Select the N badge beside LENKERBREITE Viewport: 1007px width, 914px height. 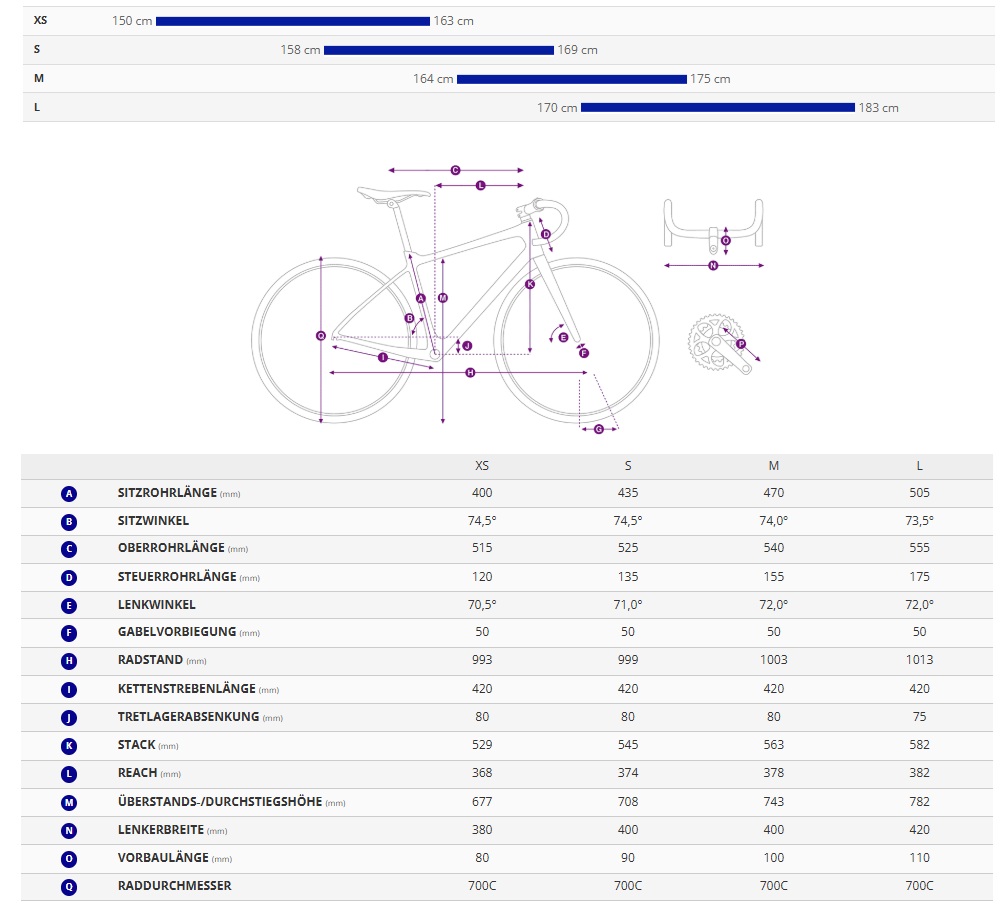pos(69,830)
